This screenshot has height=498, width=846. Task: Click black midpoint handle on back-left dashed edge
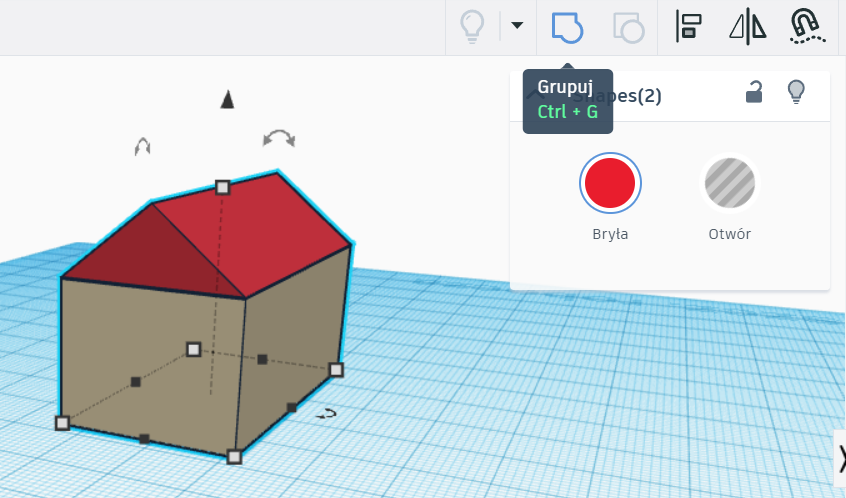[135, 382]
